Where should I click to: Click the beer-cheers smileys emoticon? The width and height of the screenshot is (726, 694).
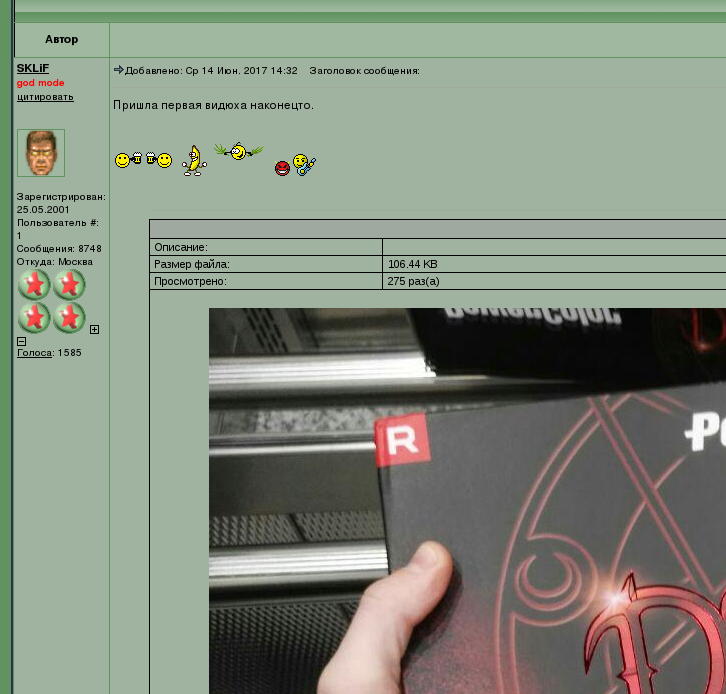pos(144,160)
